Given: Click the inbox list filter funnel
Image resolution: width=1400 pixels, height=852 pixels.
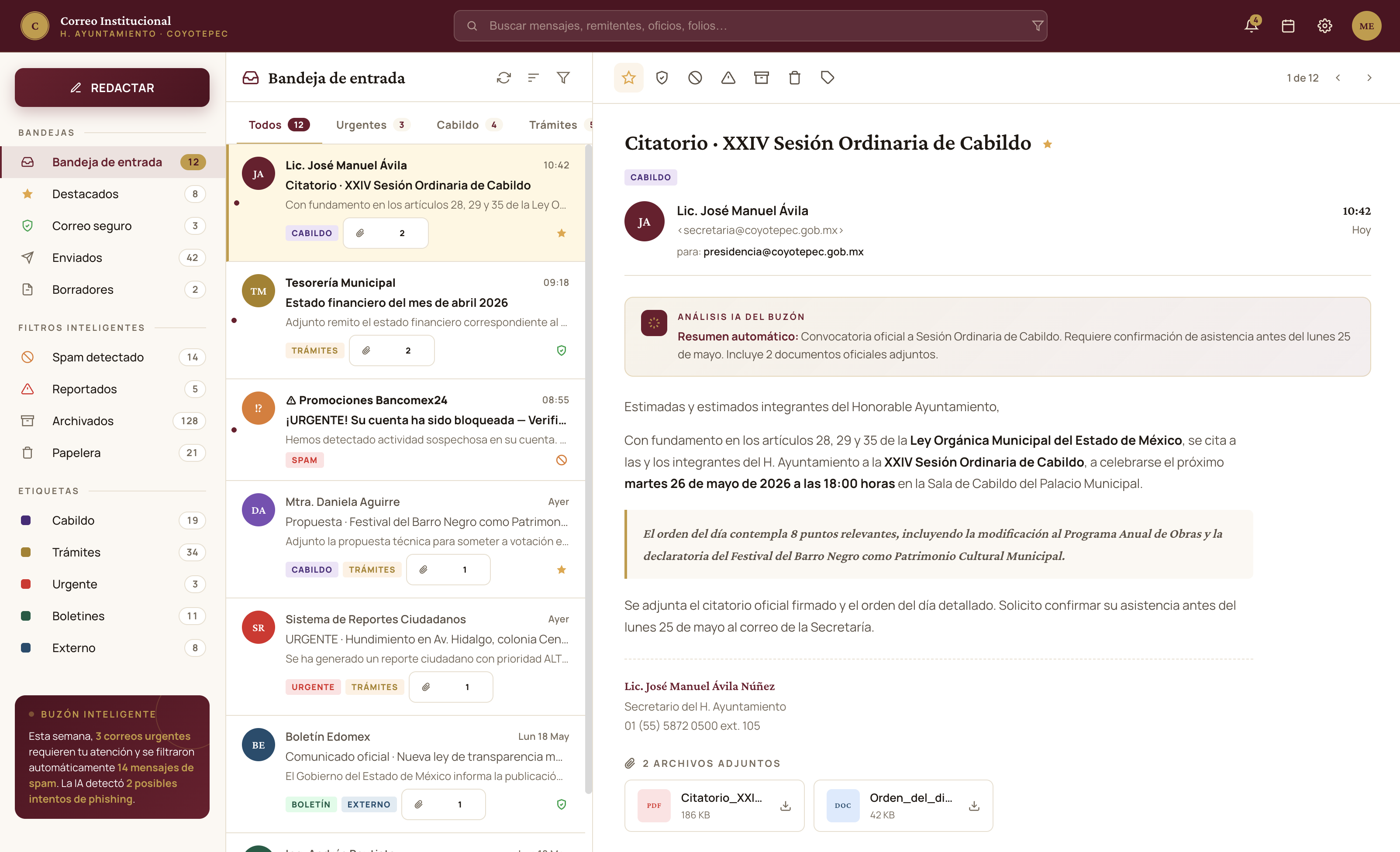Looking at the screenshot, I should point(563,78).
